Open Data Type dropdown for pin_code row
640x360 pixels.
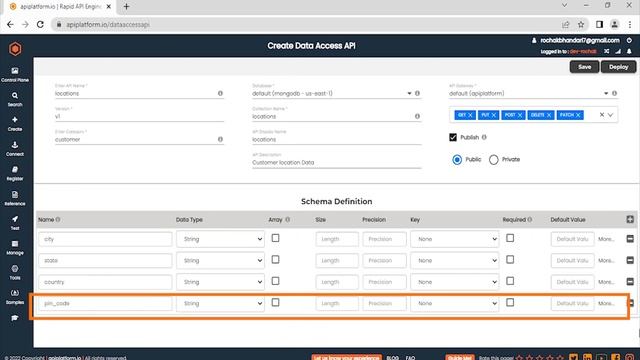pyautogui.click(x=220, y=303)
